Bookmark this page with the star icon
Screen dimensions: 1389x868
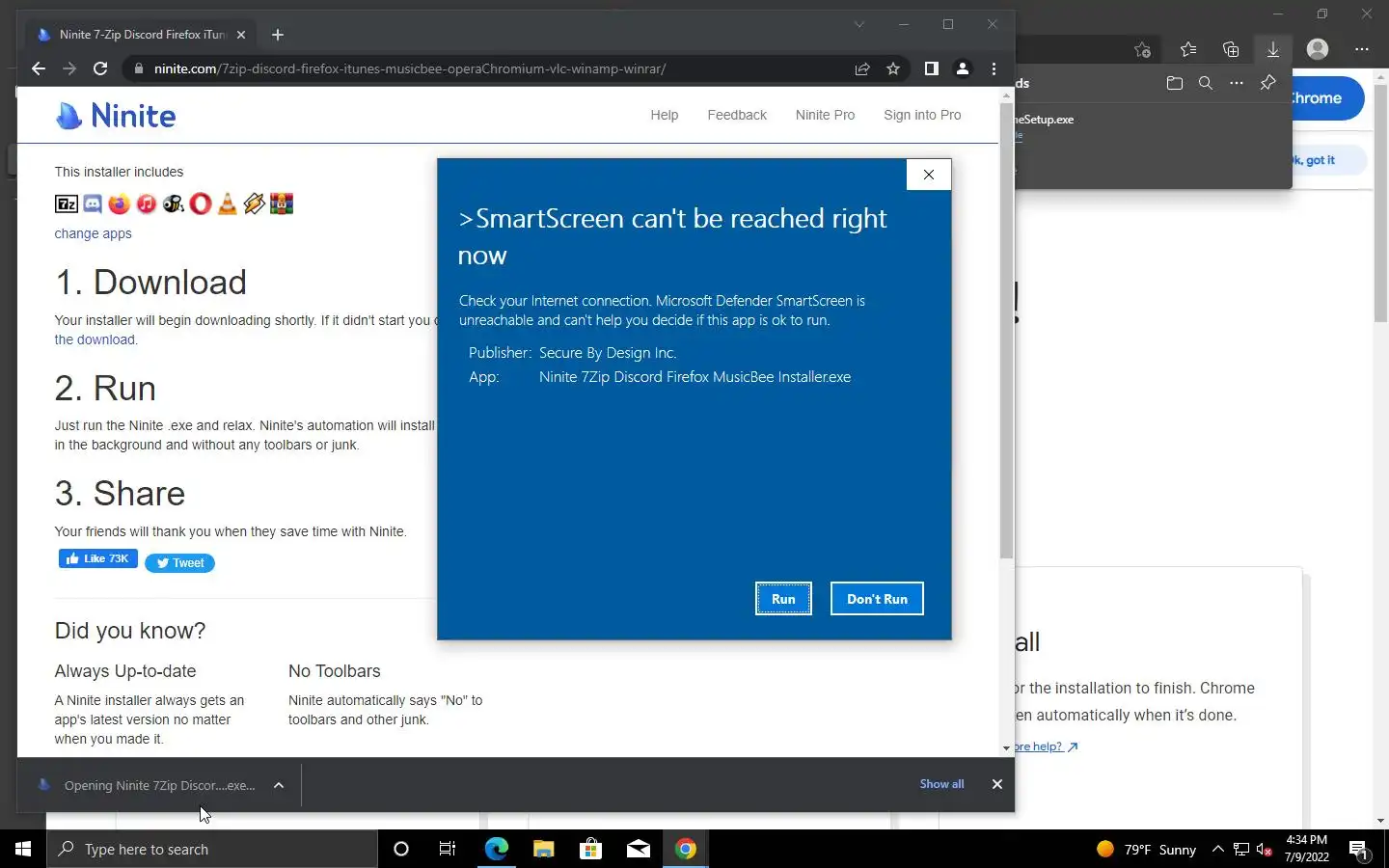[893, 68]
